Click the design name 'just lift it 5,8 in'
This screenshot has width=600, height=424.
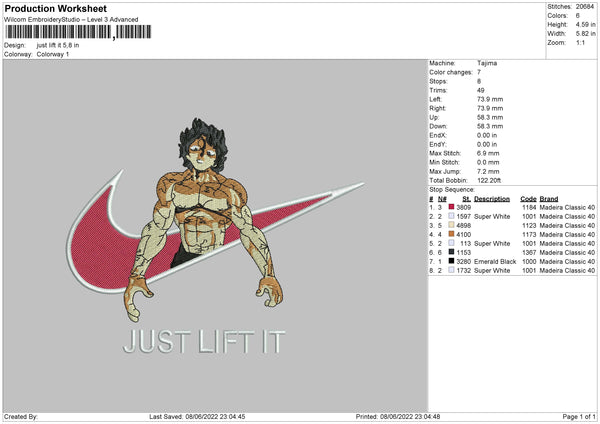pyautogui.click(x=58, y=45)
